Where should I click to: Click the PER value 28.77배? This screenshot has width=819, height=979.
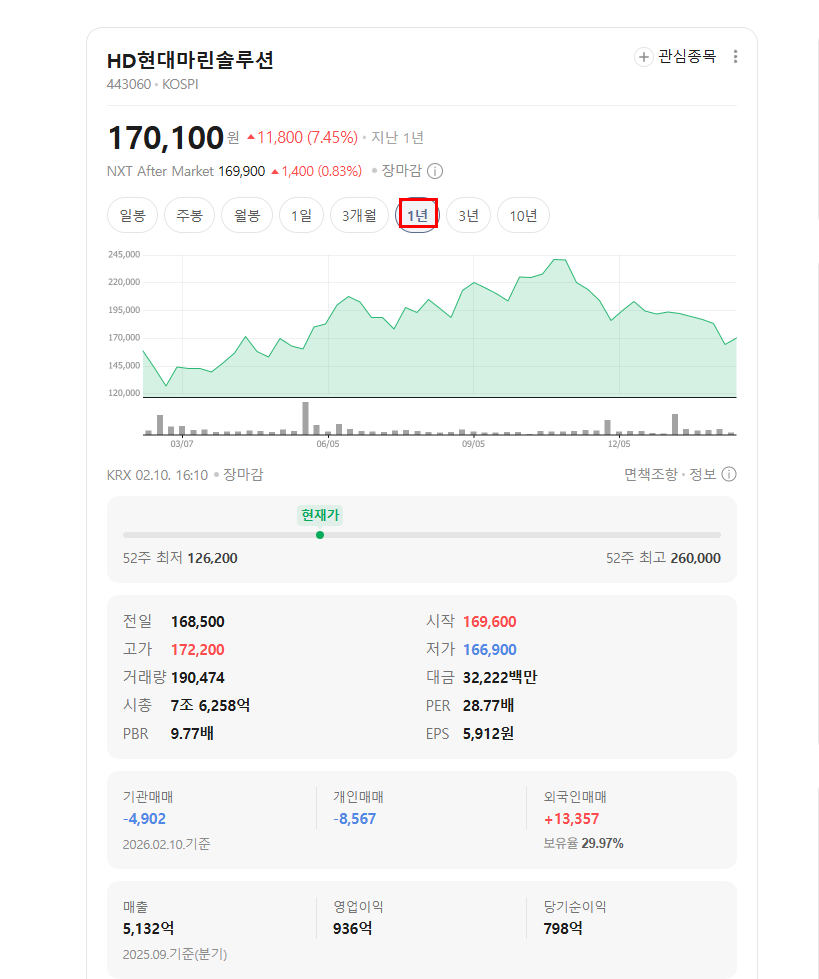pos(488,706)
